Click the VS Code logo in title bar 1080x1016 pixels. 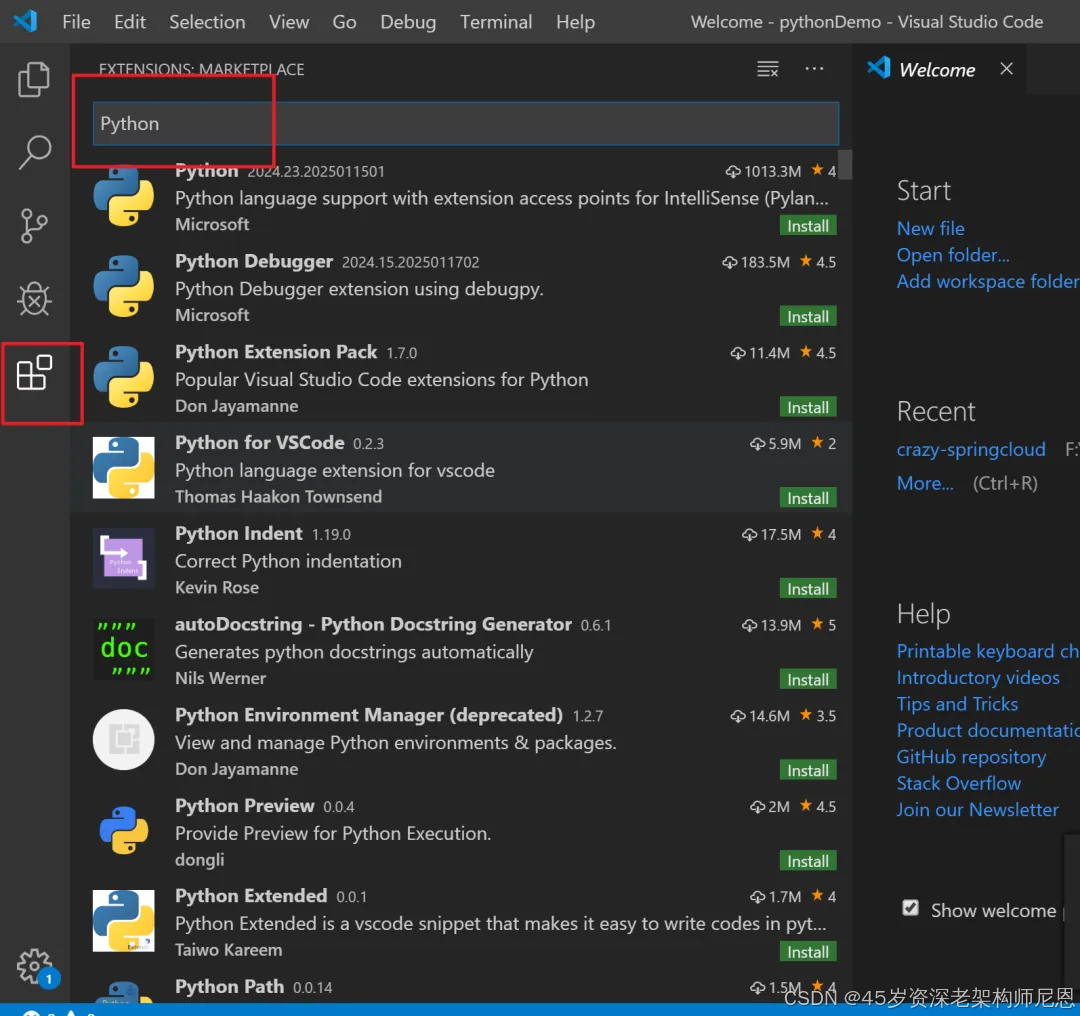(x=25, y=21)
